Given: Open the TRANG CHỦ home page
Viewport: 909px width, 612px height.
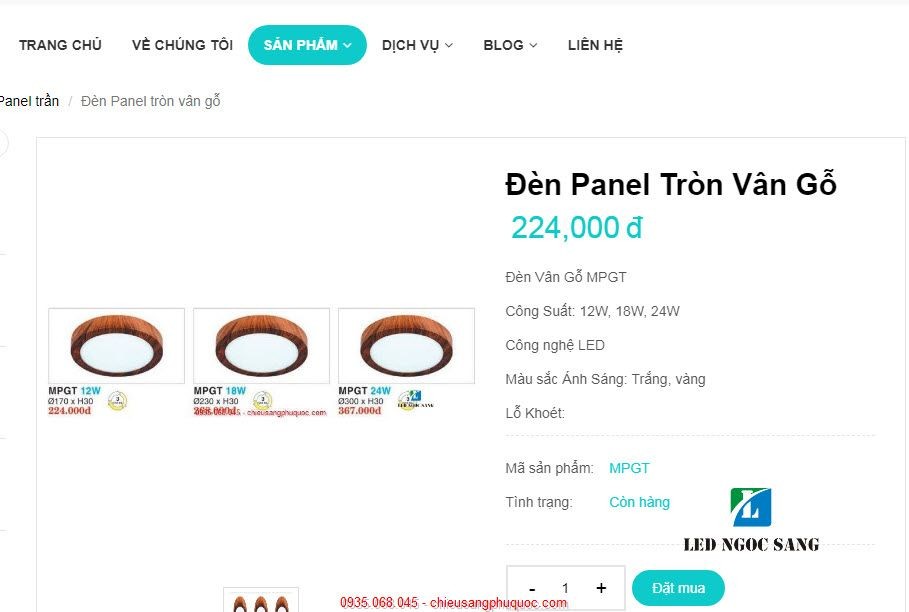Looking at the screenshot, I should click(60, 45).
